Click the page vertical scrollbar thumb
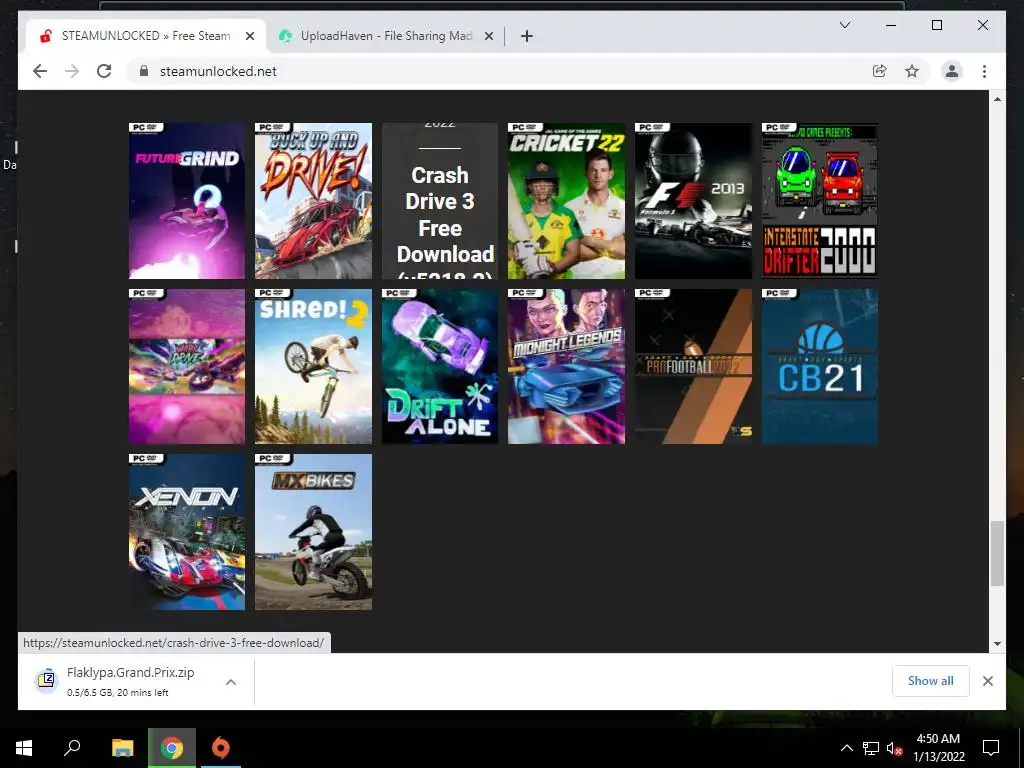The image size is (1024, 768). click(997, 553)
